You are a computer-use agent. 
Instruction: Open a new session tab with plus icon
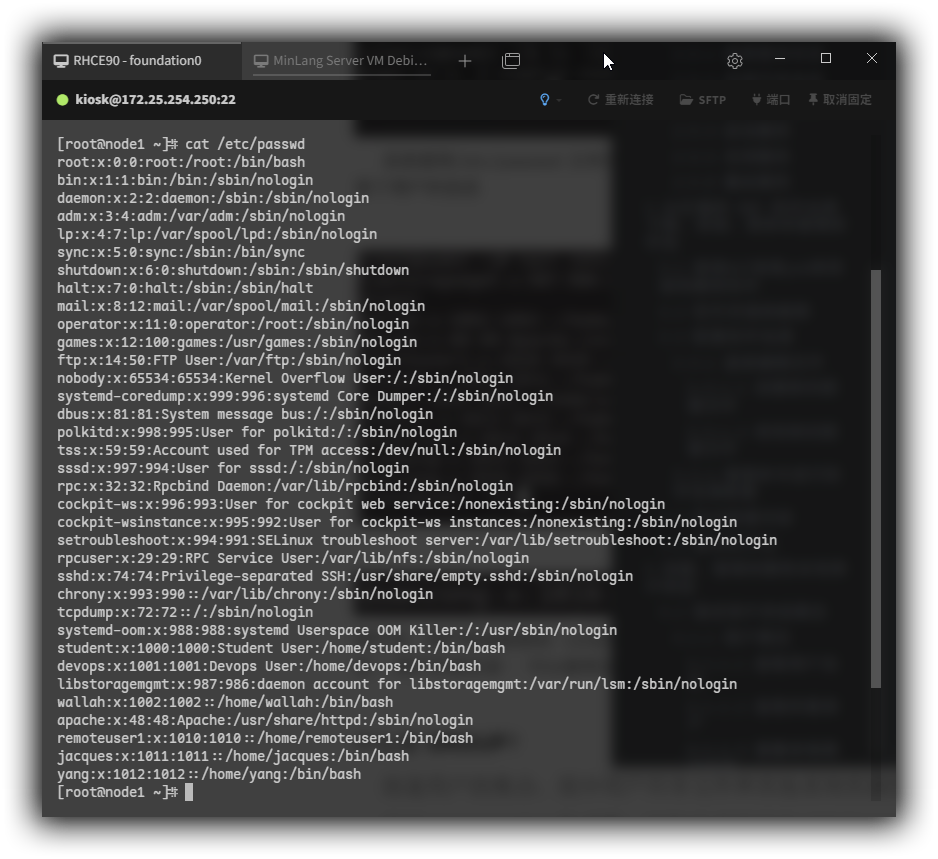(465, 61)
